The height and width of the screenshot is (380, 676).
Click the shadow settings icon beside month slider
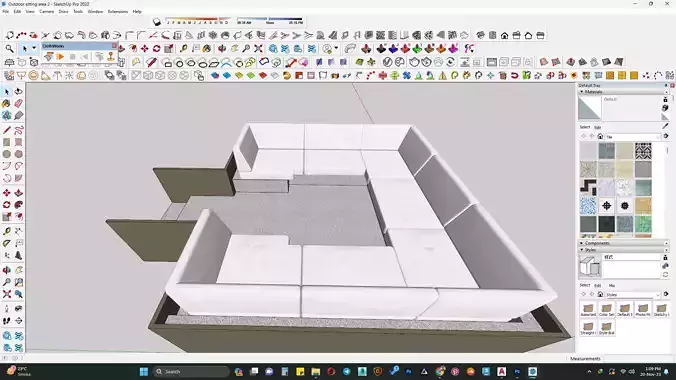(157, 21)
